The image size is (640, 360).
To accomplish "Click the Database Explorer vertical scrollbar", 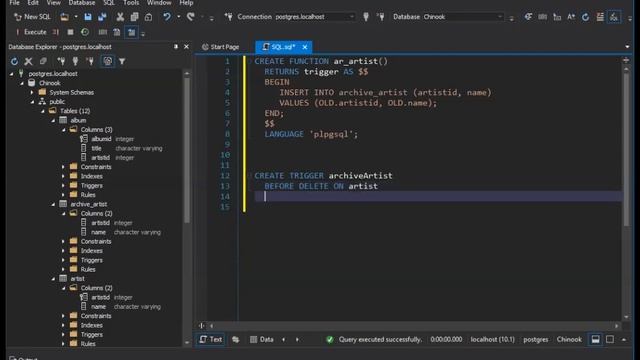I will (x=187, y=151).
